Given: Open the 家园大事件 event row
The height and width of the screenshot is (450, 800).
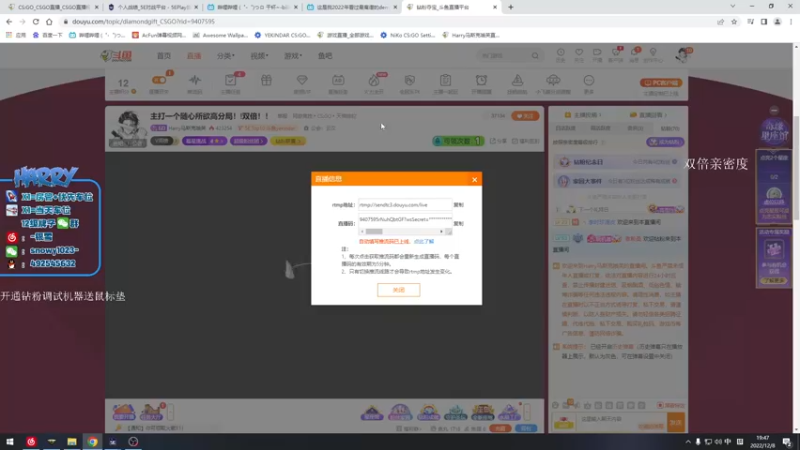Looking at the screenshot, I should (617, 181).
